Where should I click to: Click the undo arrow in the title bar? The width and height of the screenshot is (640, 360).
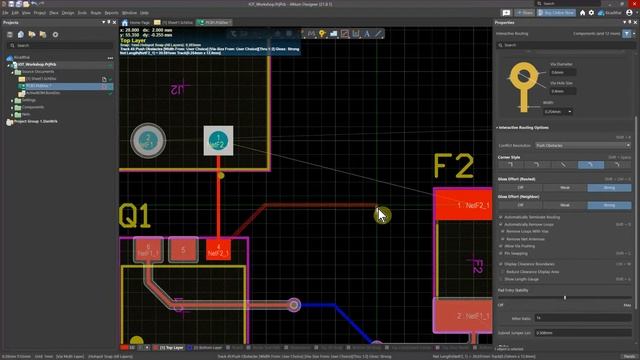coord(34,4)
